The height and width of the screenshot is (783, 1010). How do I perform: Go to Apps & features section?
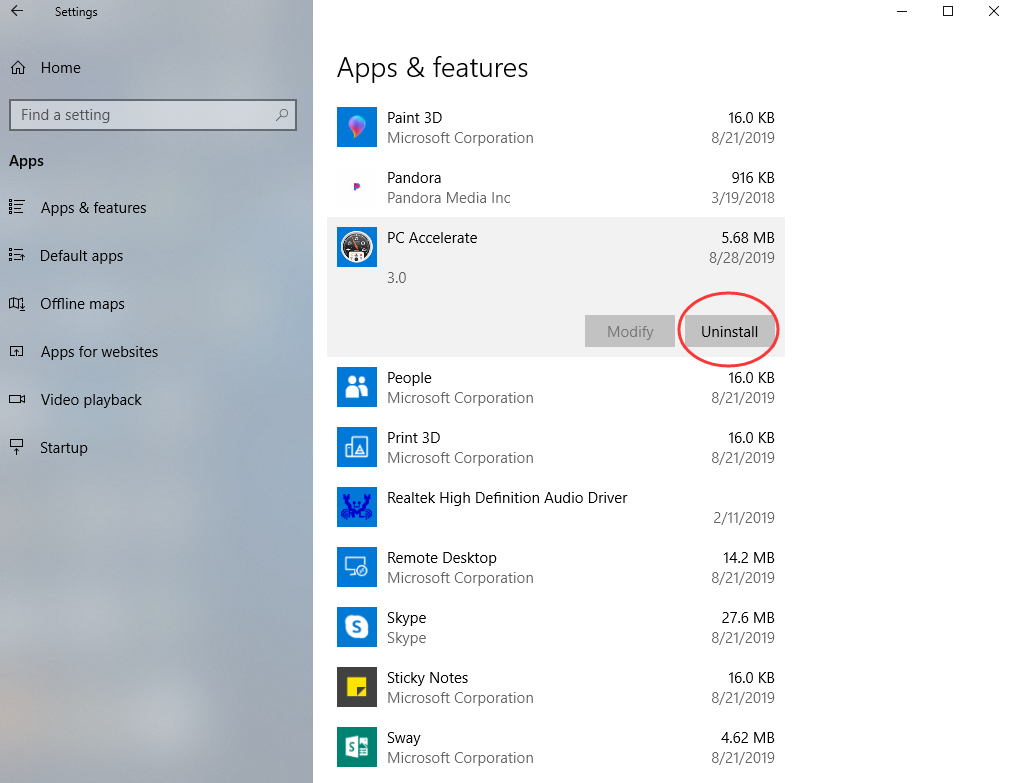(93, 207)
